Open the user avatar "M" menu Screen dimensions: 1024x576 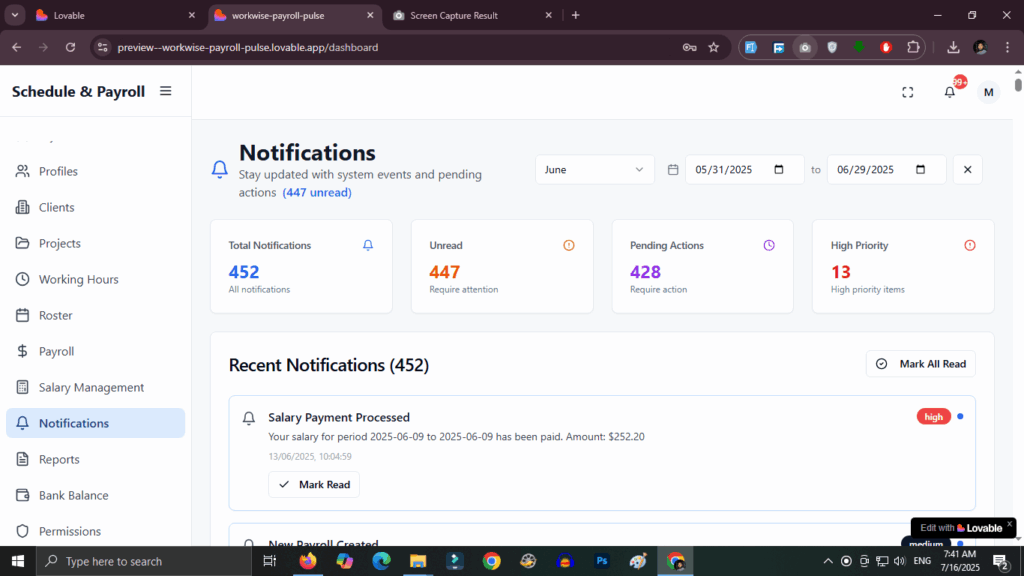(x=988, y=92)
